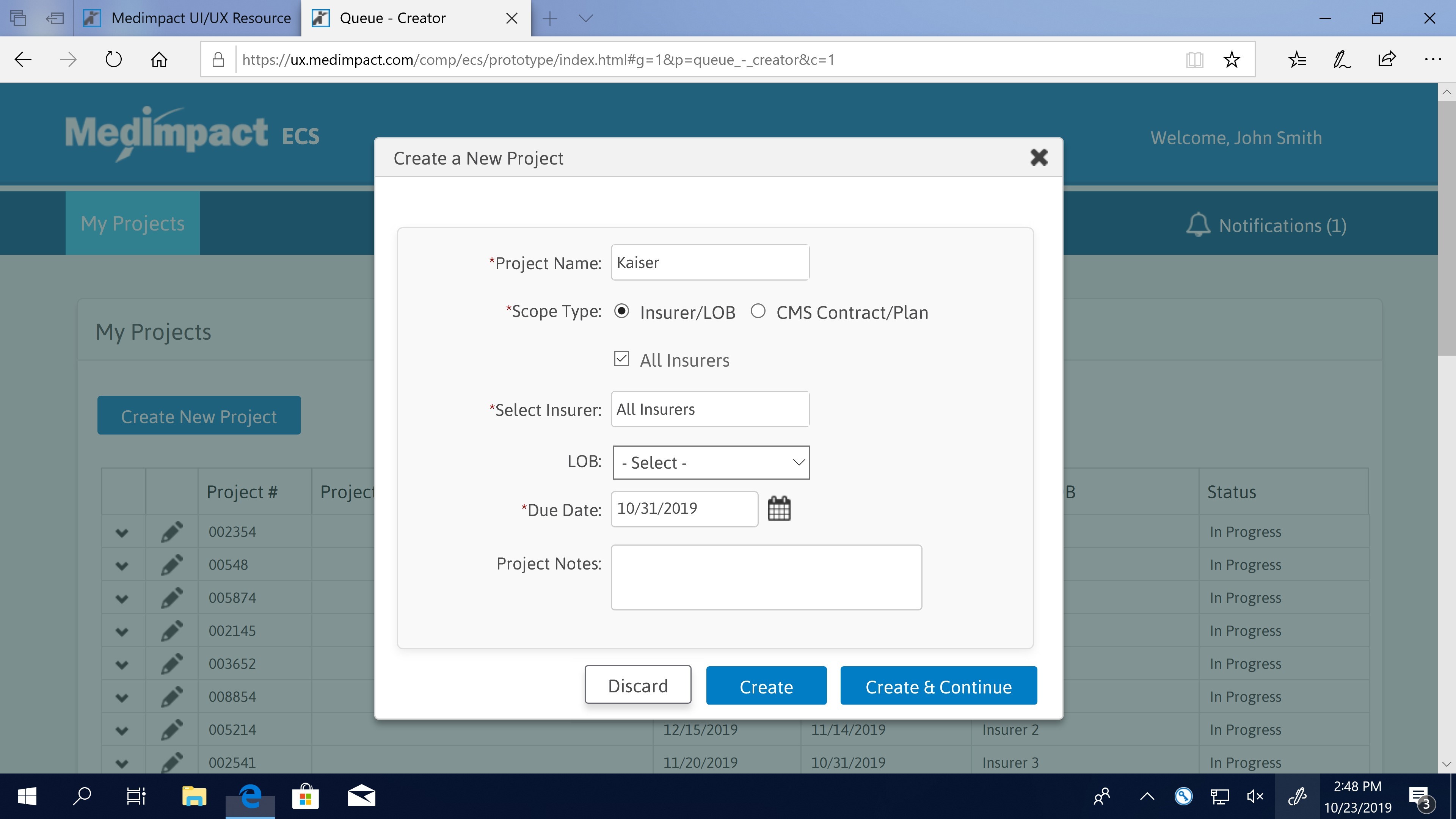1456x819 pixels.
Task: Edit project 005874 with the pencil icon
Action: tap(172, 598)
